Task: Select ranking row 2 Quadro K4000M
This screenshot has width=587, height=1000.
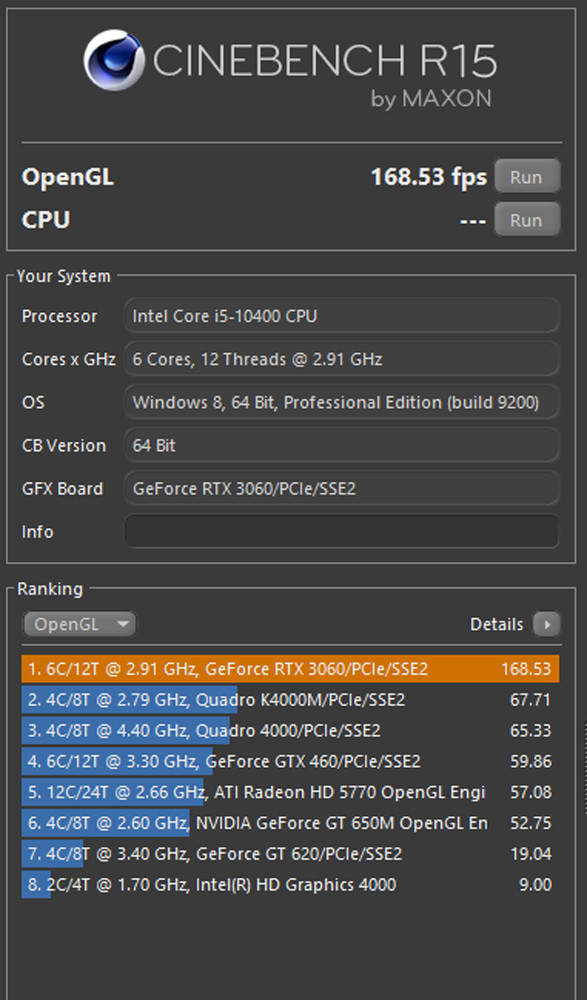Action: [290, 700]
